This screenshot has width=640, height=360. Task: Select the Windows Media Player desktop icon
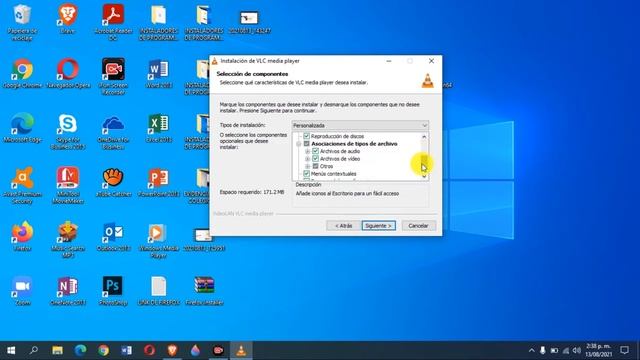[159, 240]
